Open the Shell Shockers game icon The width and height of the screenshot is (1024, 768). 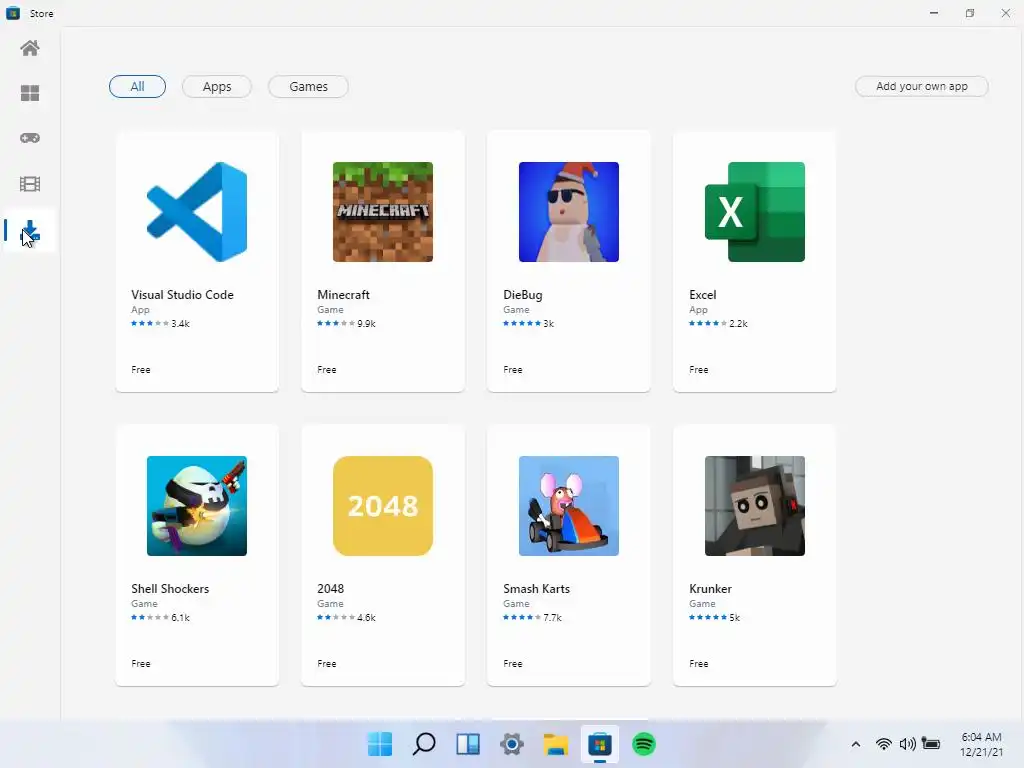[x=197, y=506]
